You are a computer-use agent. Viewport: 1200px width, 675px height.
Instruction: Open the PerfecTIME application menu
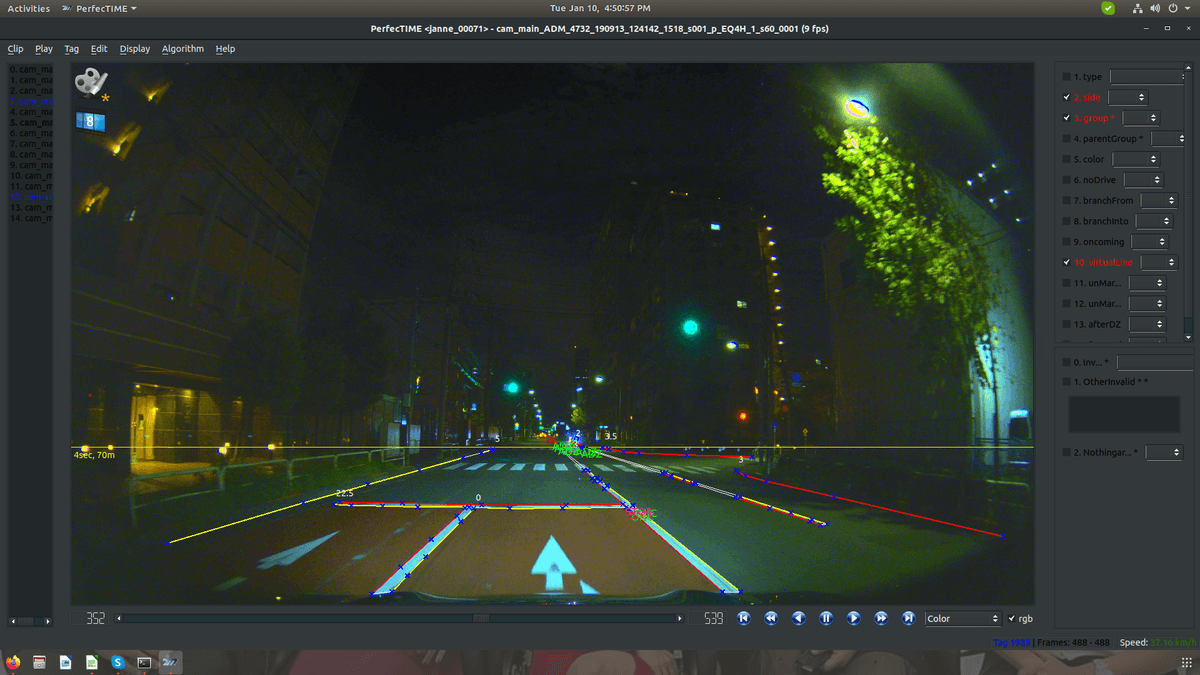[x=99, y=8]
